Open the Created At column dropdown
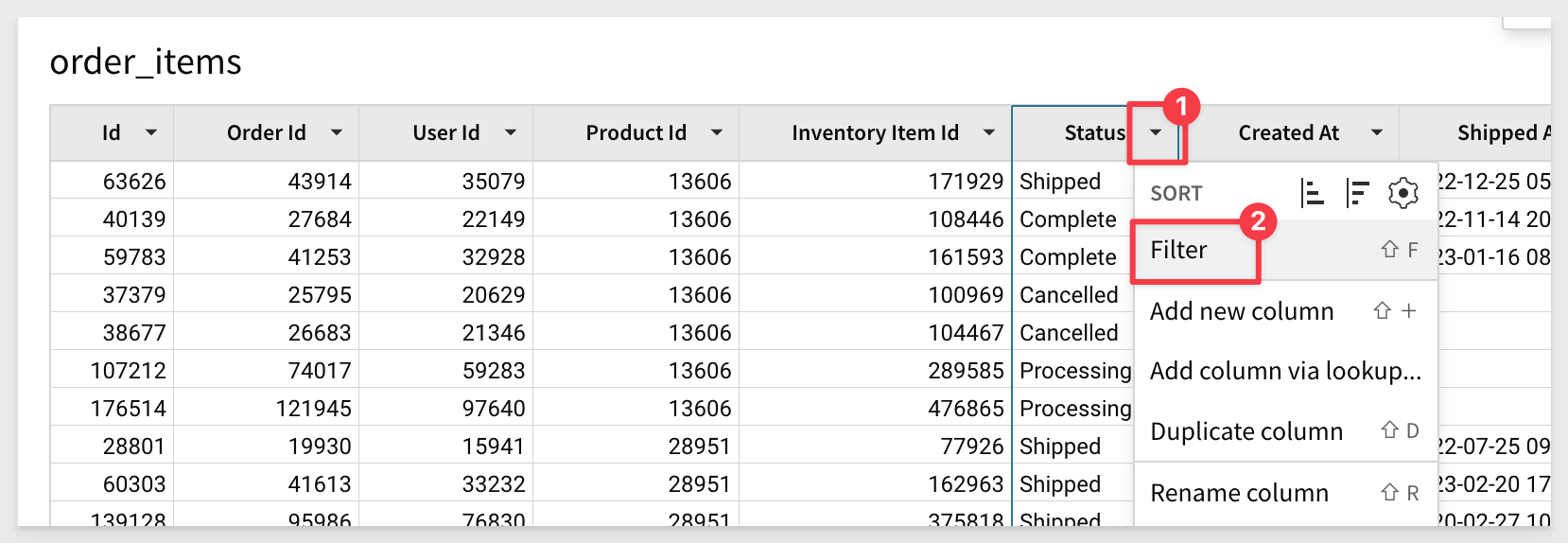Image resolution: width=1568 pixels, height=543 pixels. [x=1377, y=133]
